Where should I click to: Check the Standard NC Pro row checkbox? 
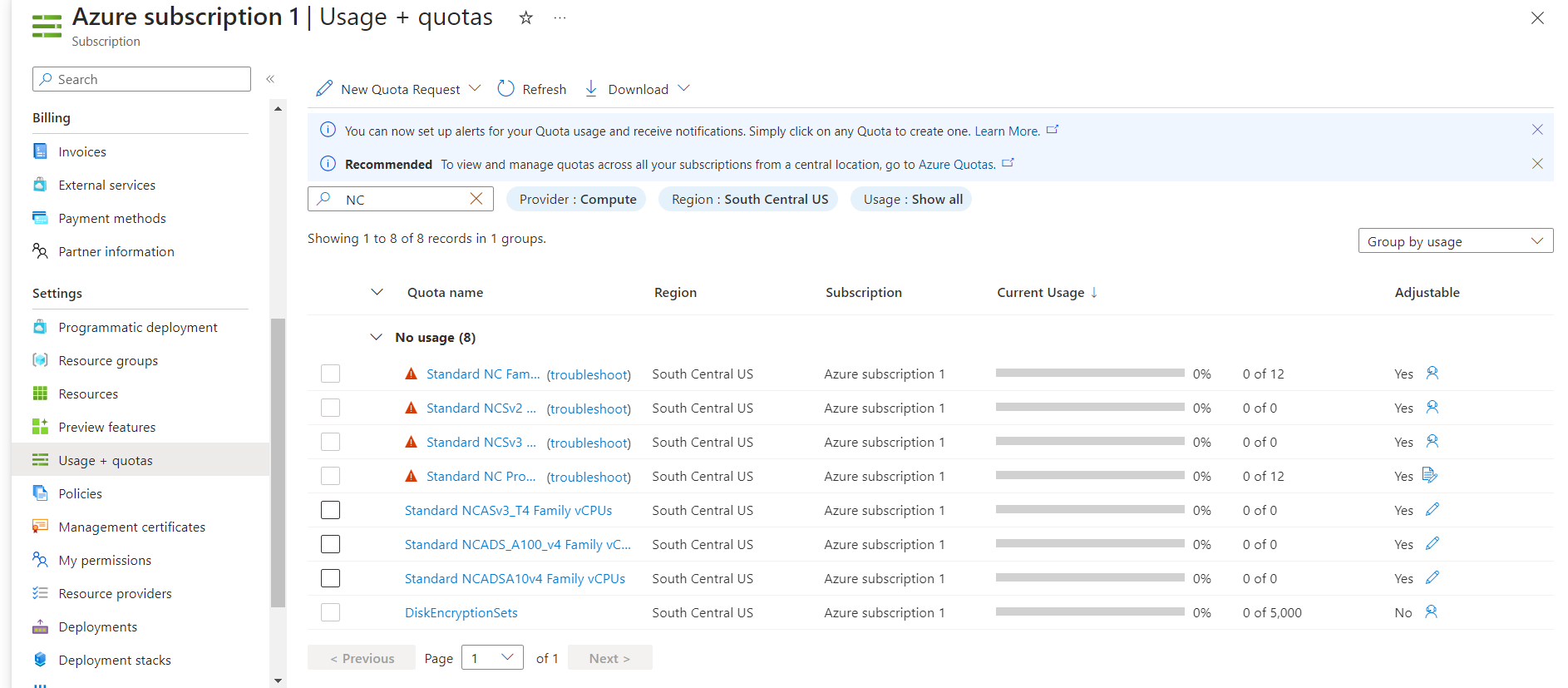[x=330, y=476]
